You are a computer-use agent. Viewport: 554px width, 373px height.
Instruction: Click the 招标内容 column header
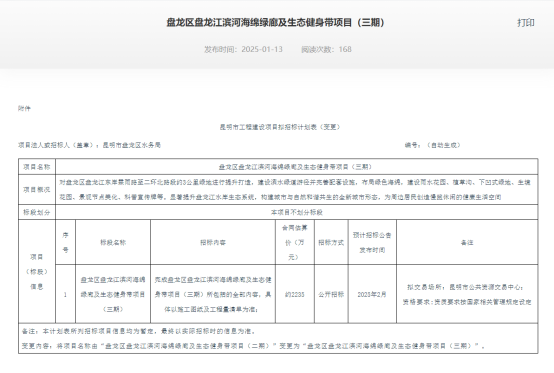pyautogui.click(x=213, y=242)
